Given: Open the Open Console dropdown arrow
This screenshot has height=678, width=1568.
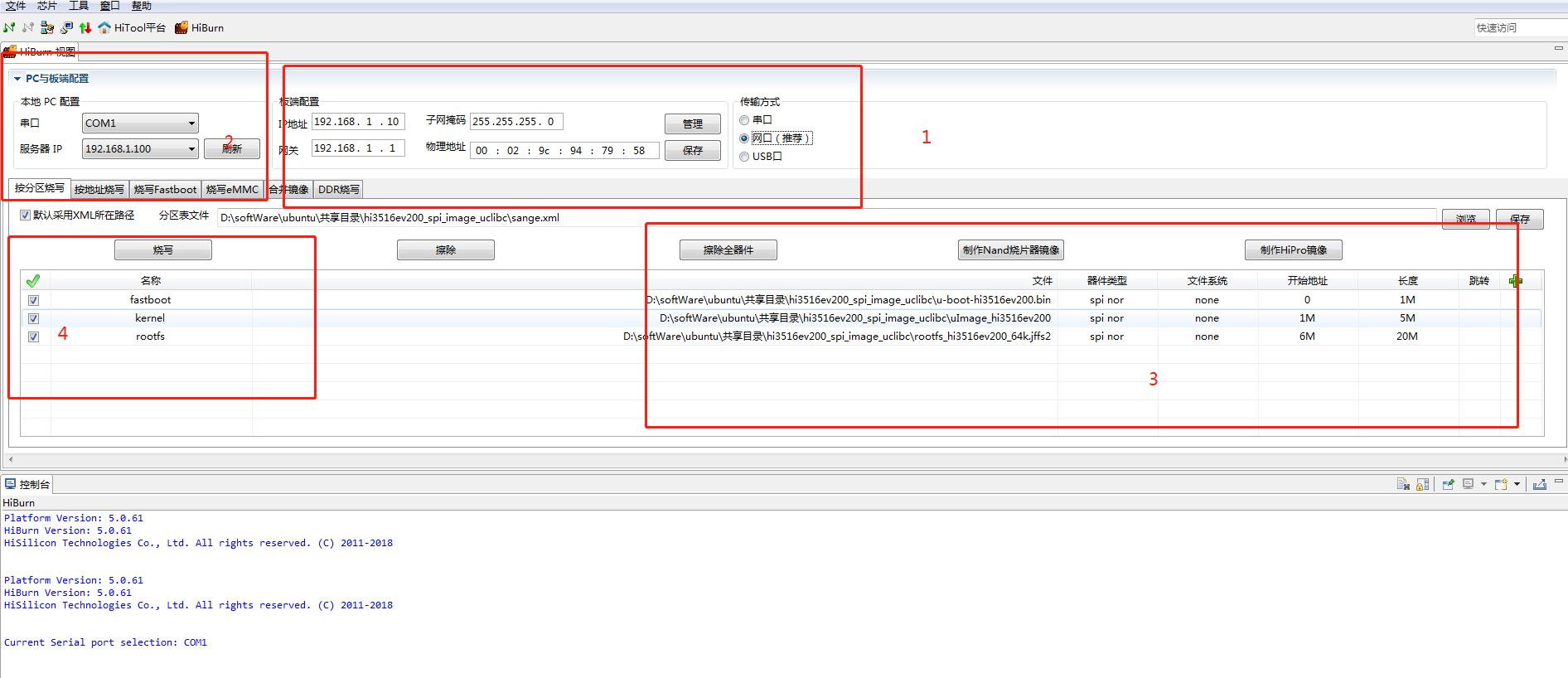Looking at the screenshot, I should pyautogui.click(x=1517, y=484).
